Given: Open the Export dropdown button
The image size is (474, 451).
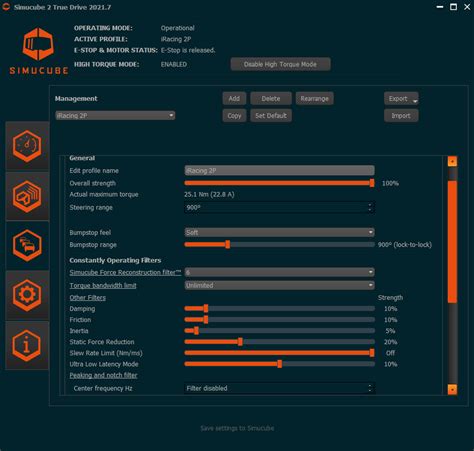Looking at the screenshot, I should (401, 99).
